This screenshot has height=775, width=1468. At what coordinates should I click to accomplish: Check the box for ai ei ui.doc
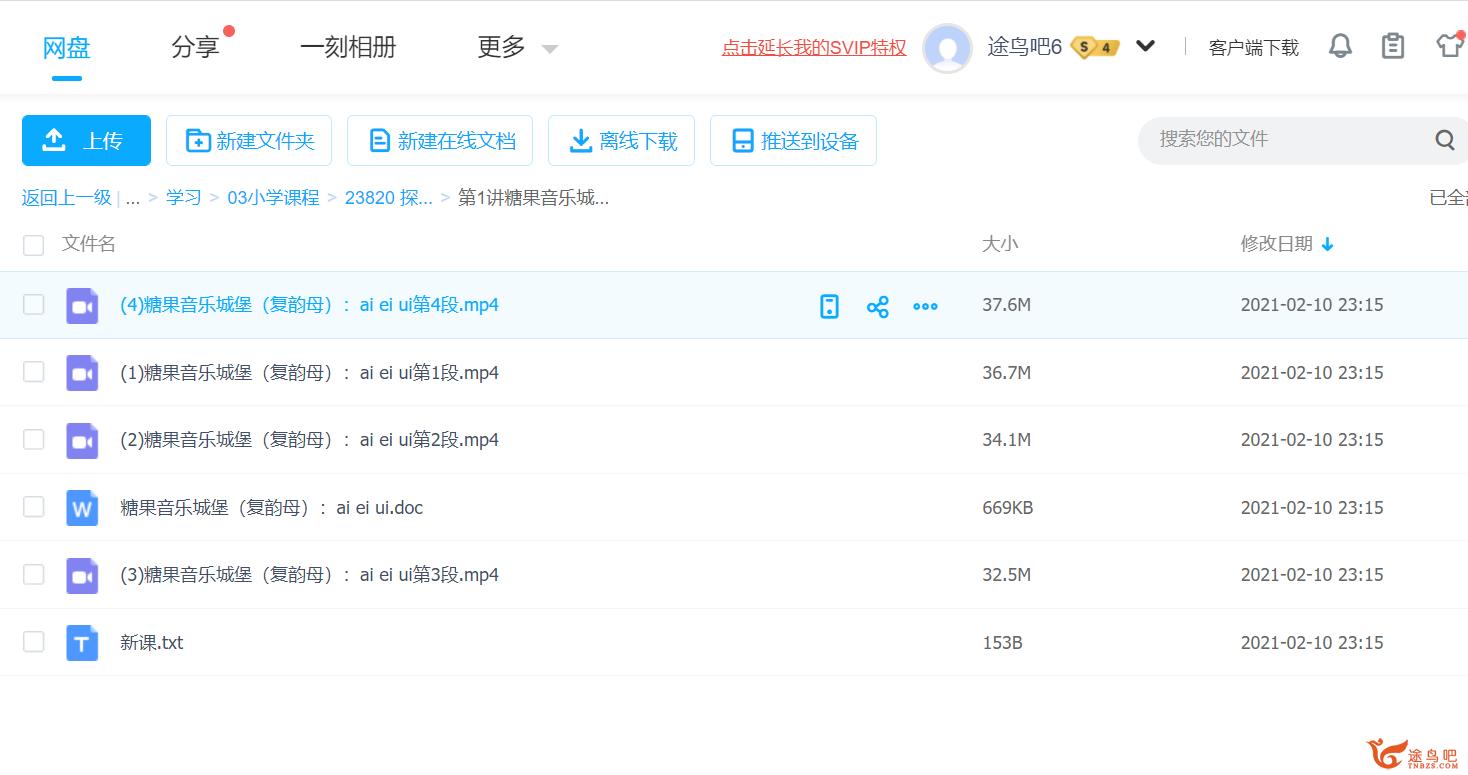34,507
